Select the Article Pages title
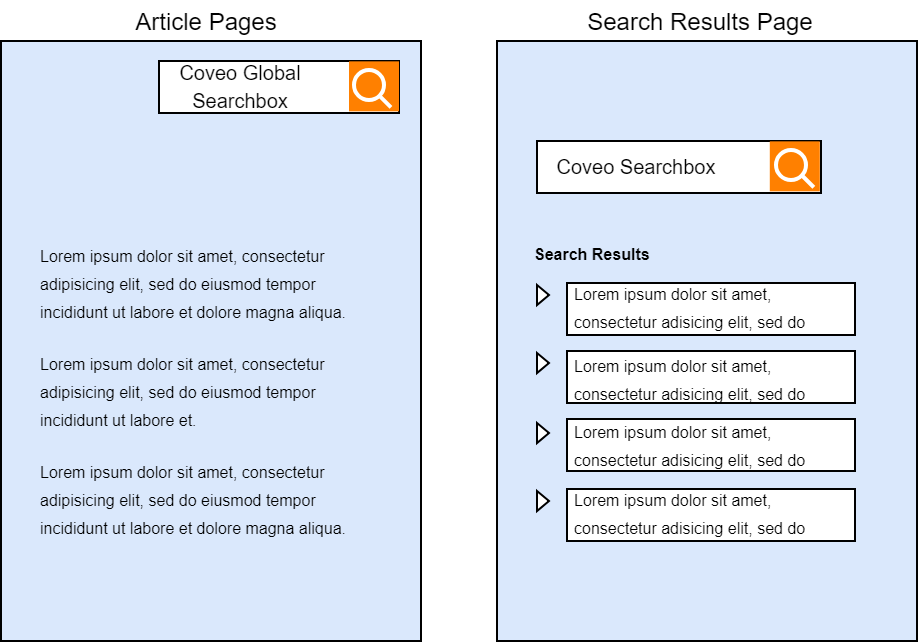The width and height of the screenshot is (918, 642). [205, 22]
